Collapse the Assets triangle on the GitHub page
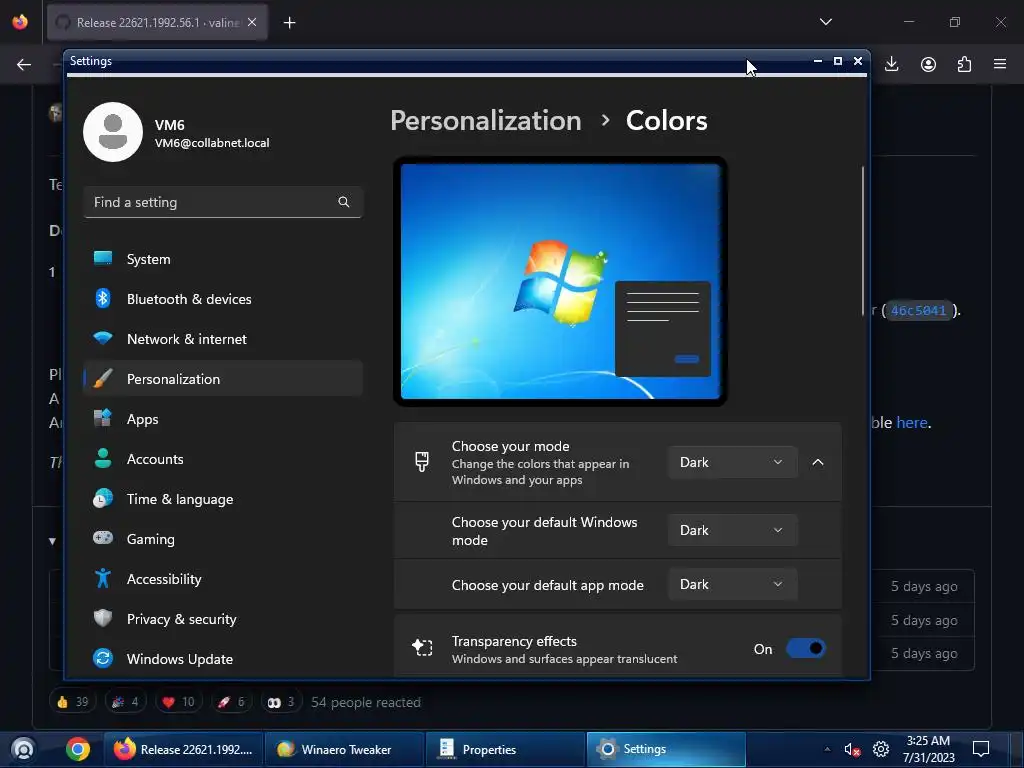Screen dimensions: 1024x768 52,541
